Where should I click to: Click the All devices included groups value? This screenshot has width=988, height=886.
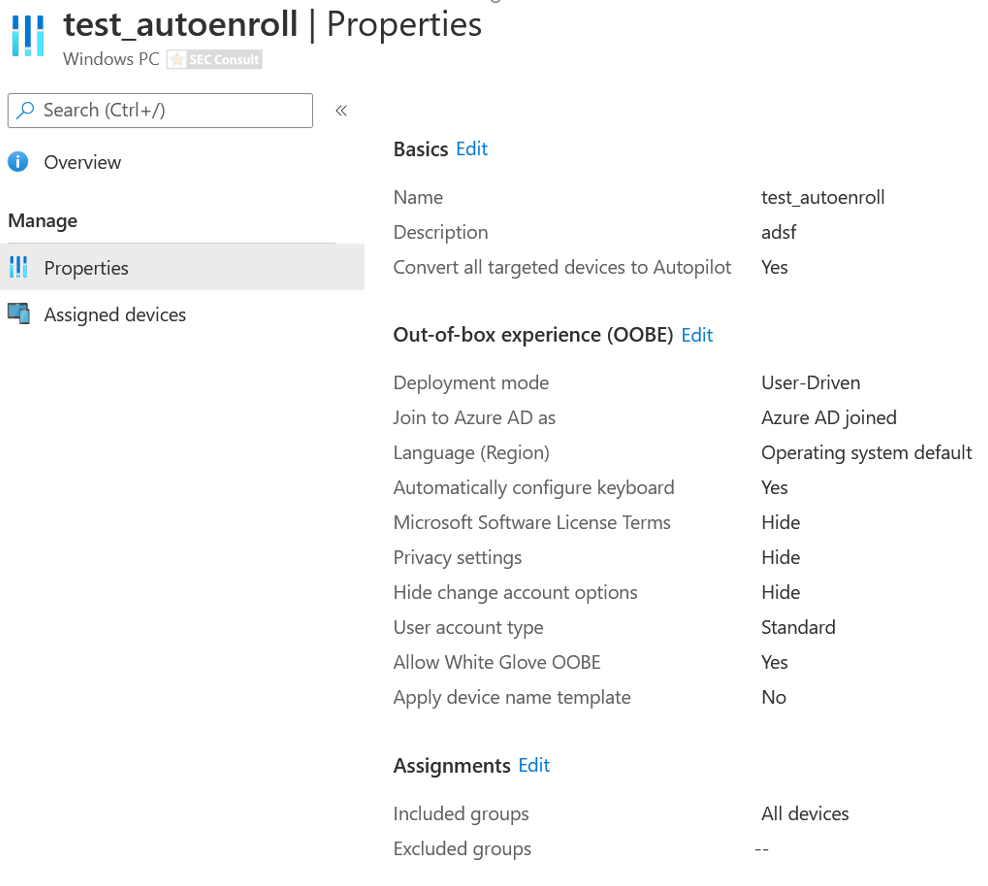(x=805, y=813)
